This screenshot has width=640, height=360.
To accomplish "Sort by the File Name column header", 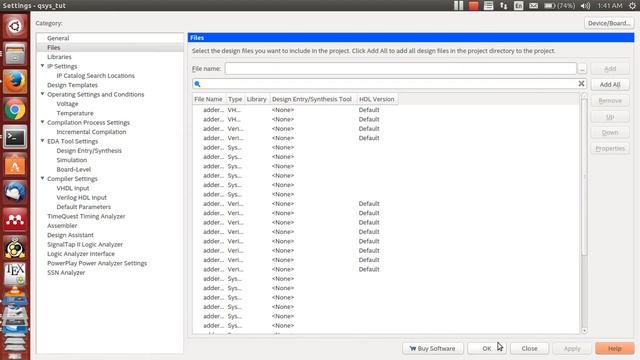I will click(x=209, y=99).
